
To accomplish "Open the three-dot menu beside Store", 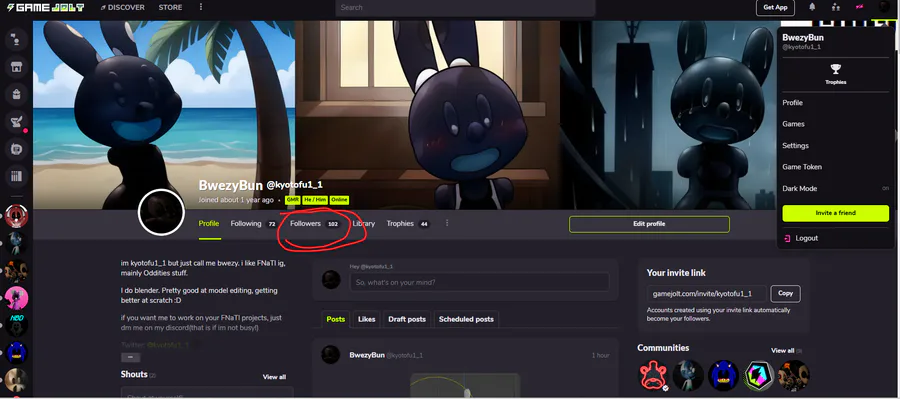I will (201, 7).
